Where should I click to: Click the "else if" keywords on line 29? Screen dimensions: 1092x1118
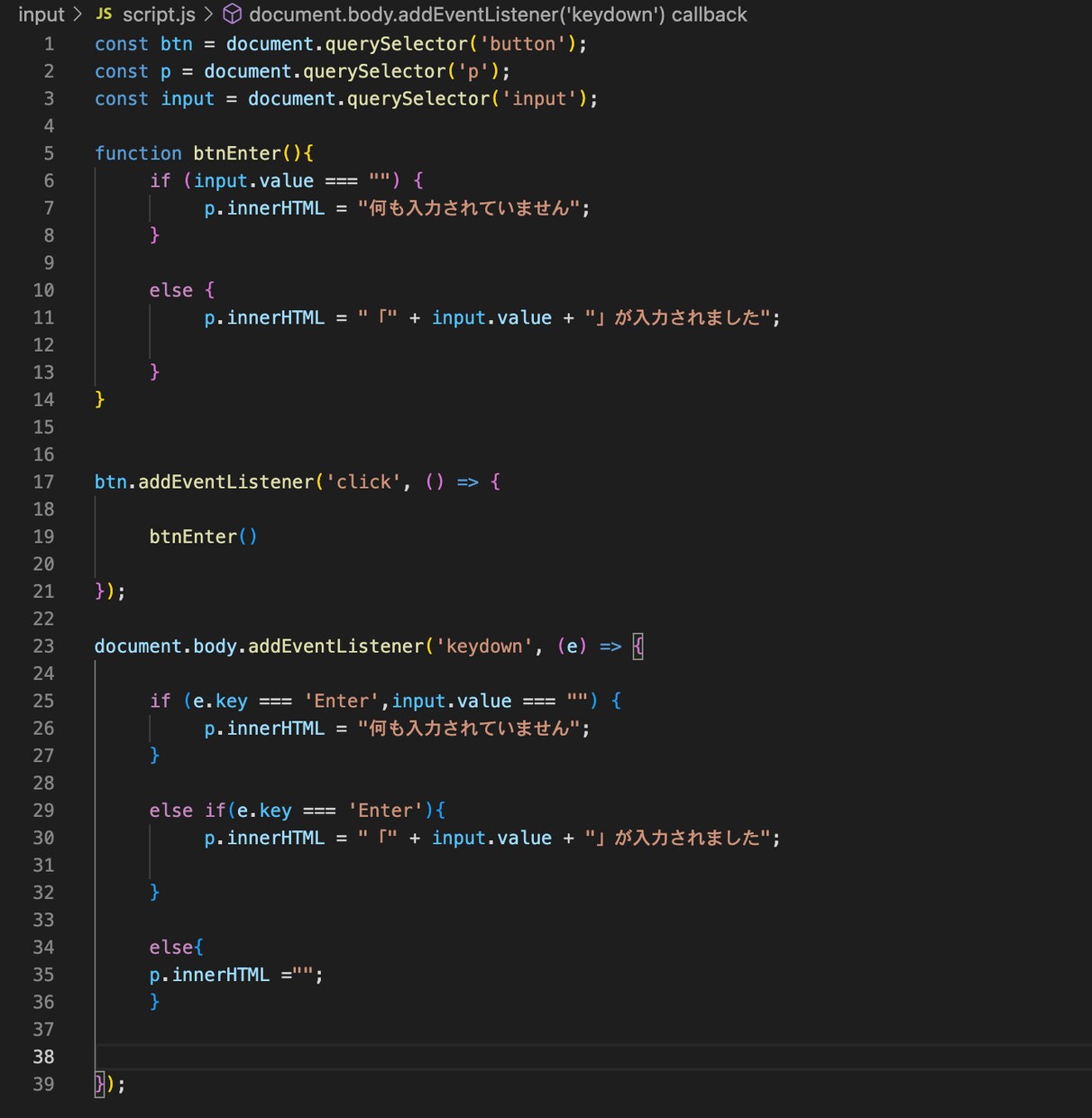click(x=188, y=811)
